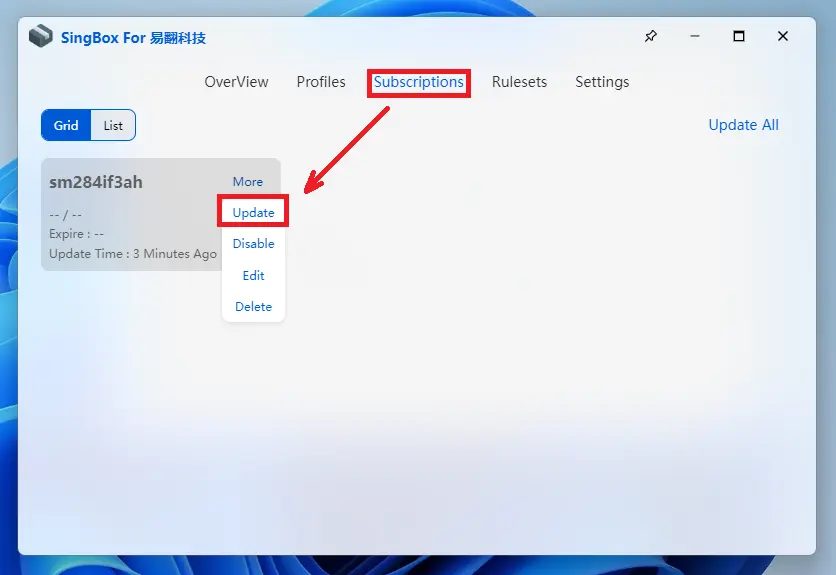Screen dimensions: 836x575
Task: Click the SingBox For window title
Action: [x=133, y=38]
